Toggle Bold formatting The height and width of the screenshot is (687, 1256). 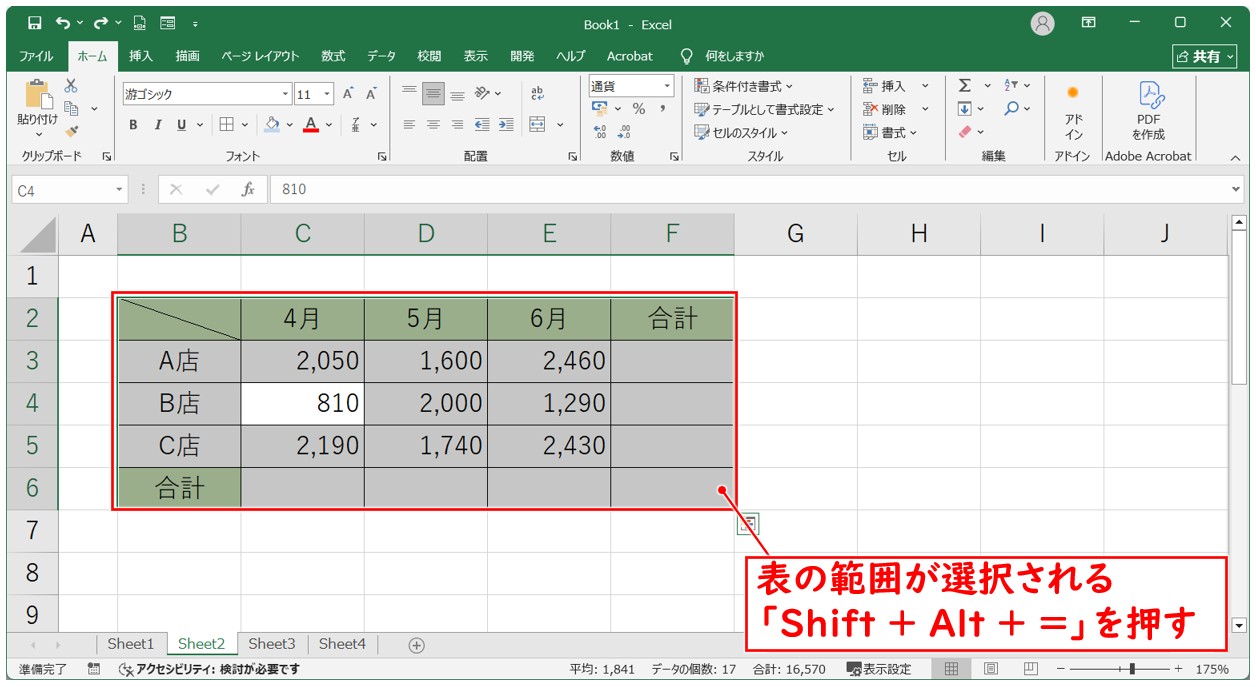click(x=133, y=125)
